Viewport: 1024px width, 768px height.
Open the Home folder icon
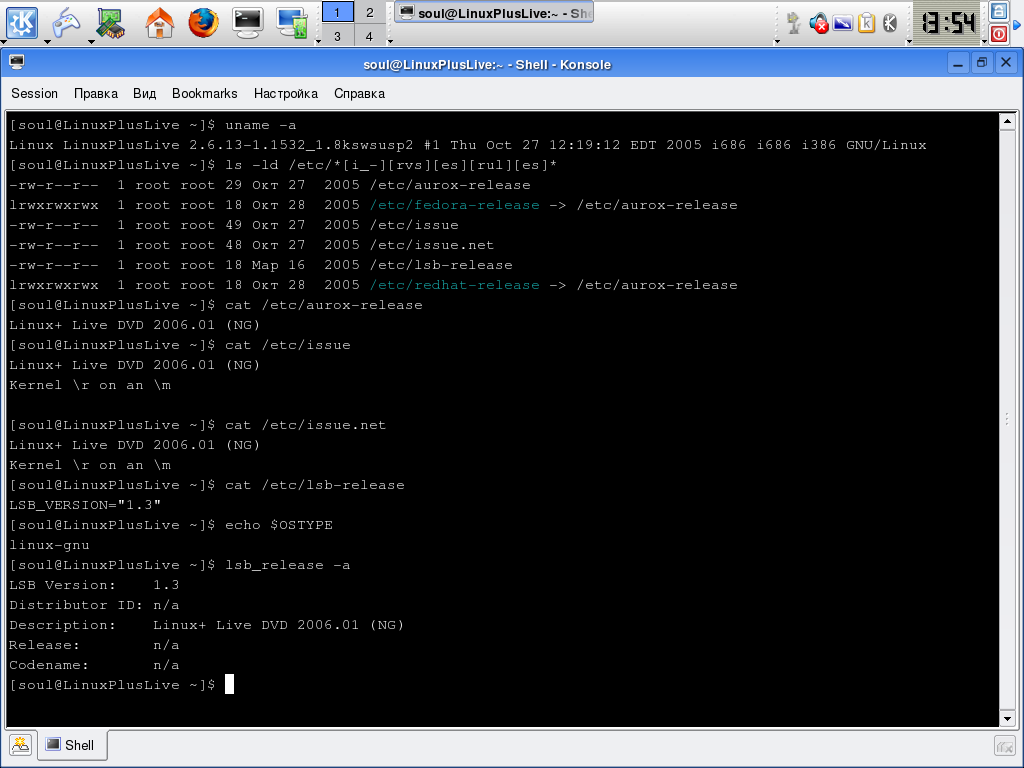click(x=159, y=23)
